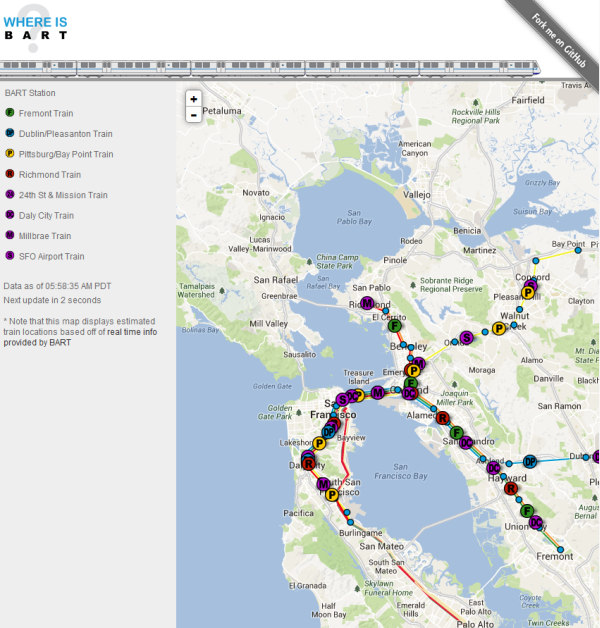
Task: Click the red Richmond Train legend icon
Action: tap(10, 174)
